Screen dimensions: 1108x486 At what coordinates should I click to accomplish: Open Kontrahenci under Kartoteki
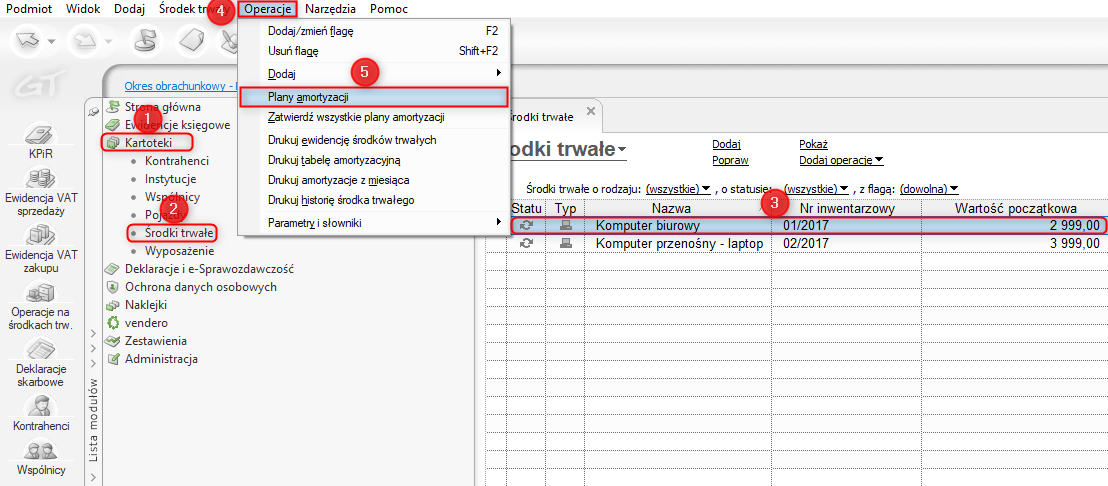(177, 160)
